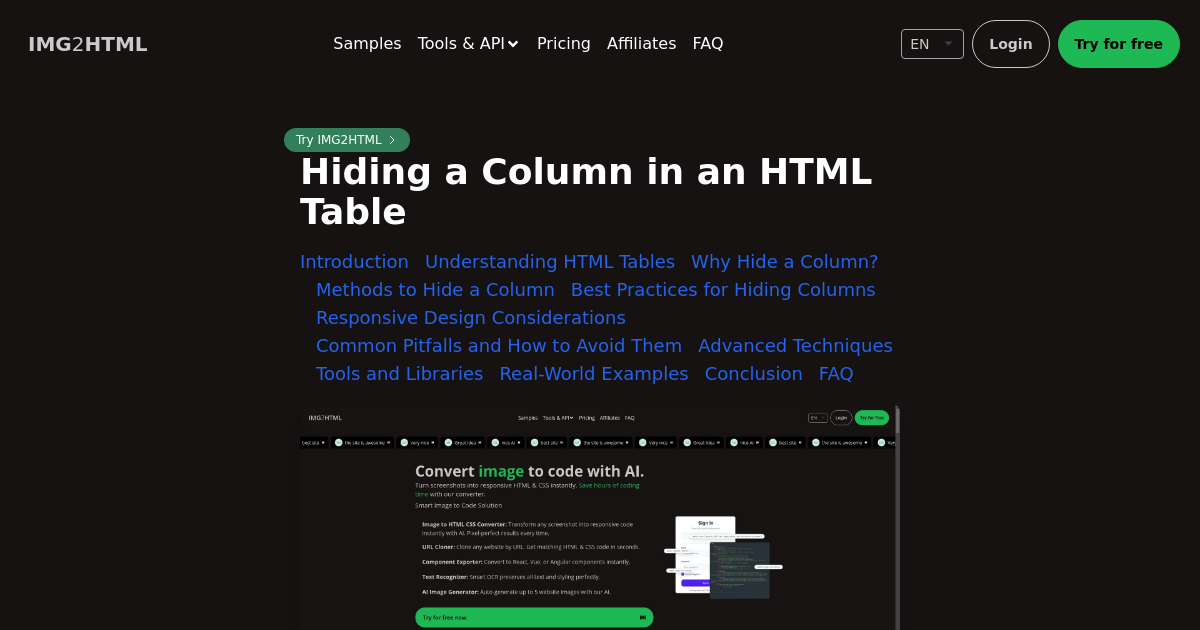Open the Responsive Design Considerations link
This screenshot has height=630, width=1200.
pos(471,318)
